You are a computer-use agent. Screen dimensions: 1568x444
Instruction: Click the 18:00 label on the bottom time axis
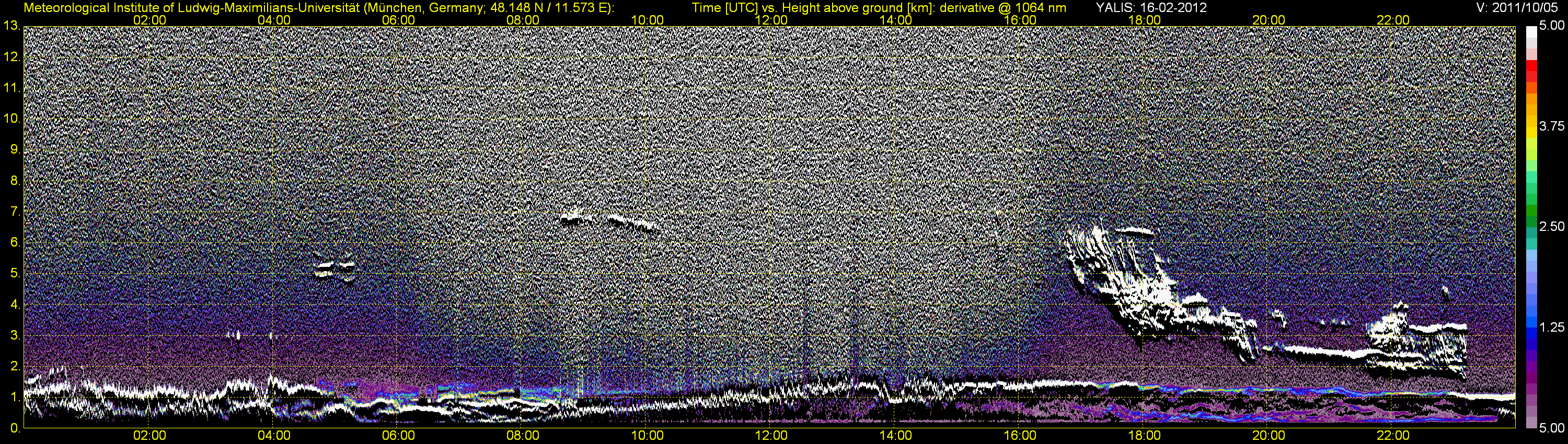1144,436
